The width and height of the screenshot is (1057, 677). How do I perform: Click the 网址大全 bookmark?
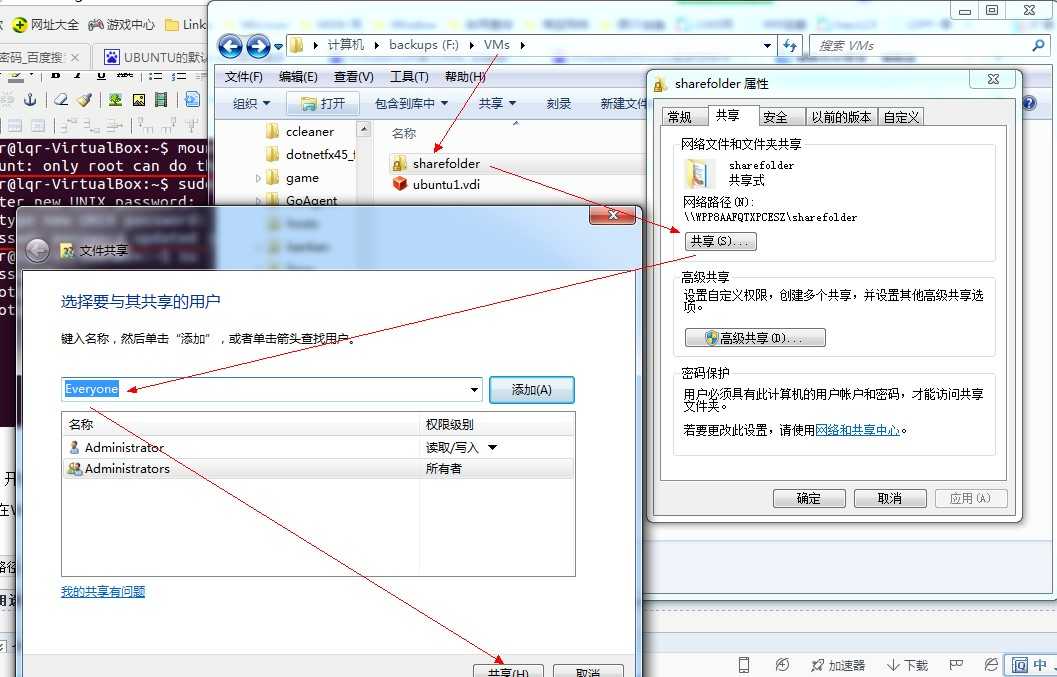(x=47, y=25)
